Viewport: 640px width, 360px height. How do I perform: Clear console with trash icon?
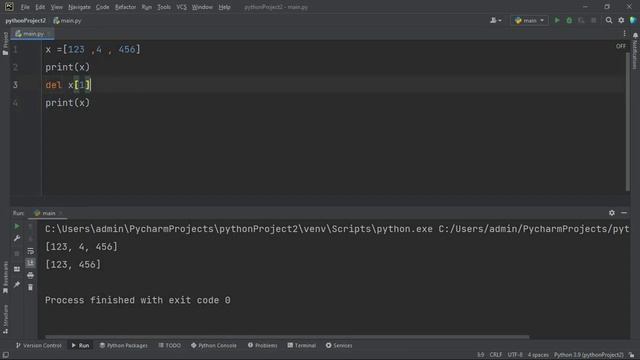(x=31, y=288)
